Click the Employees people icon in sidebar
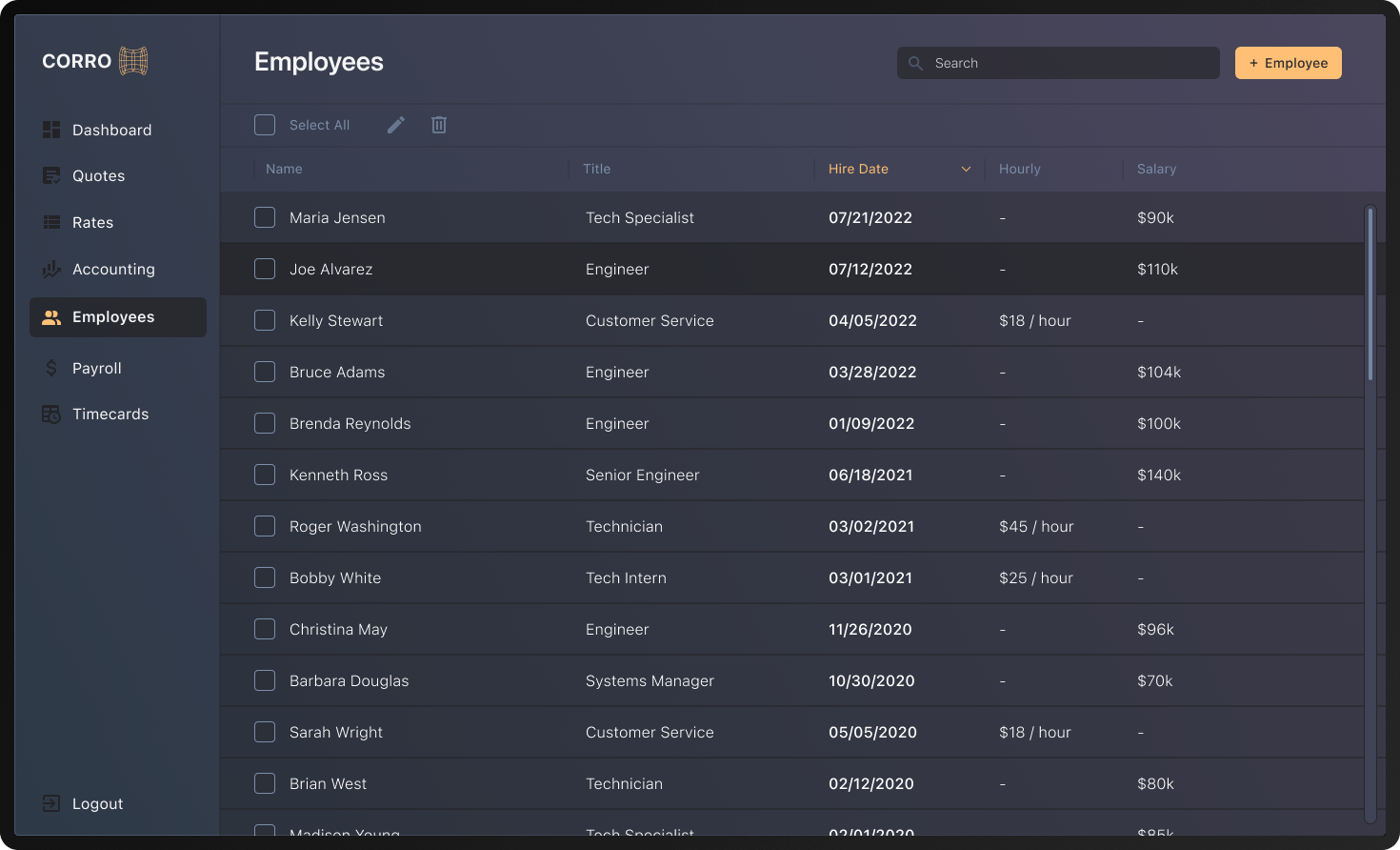 click(x=51, y=317)
